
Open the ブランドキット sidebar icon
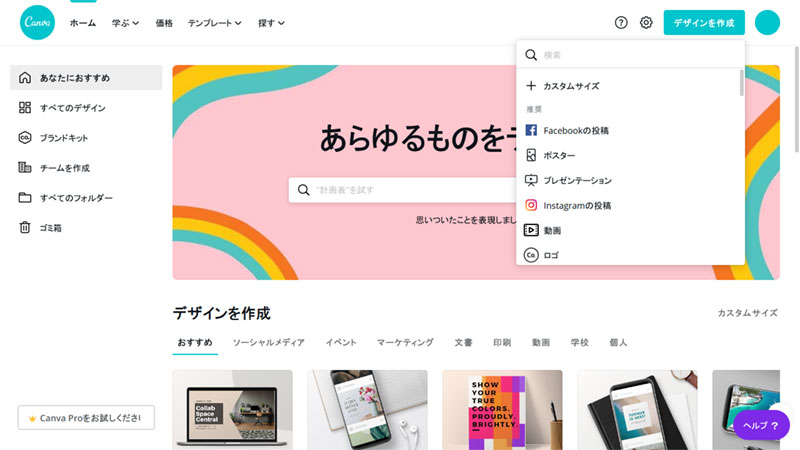point(24,138)
